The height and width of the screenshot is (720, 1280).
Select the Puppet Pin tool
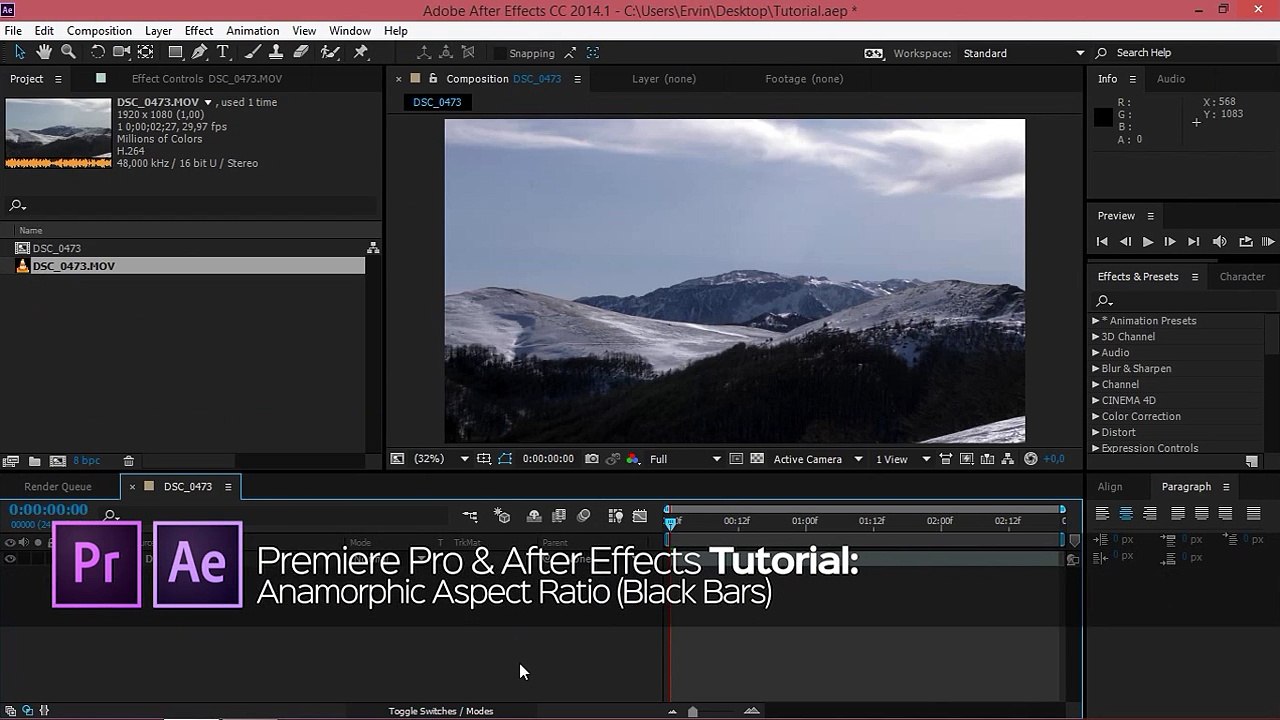(361, 52)
